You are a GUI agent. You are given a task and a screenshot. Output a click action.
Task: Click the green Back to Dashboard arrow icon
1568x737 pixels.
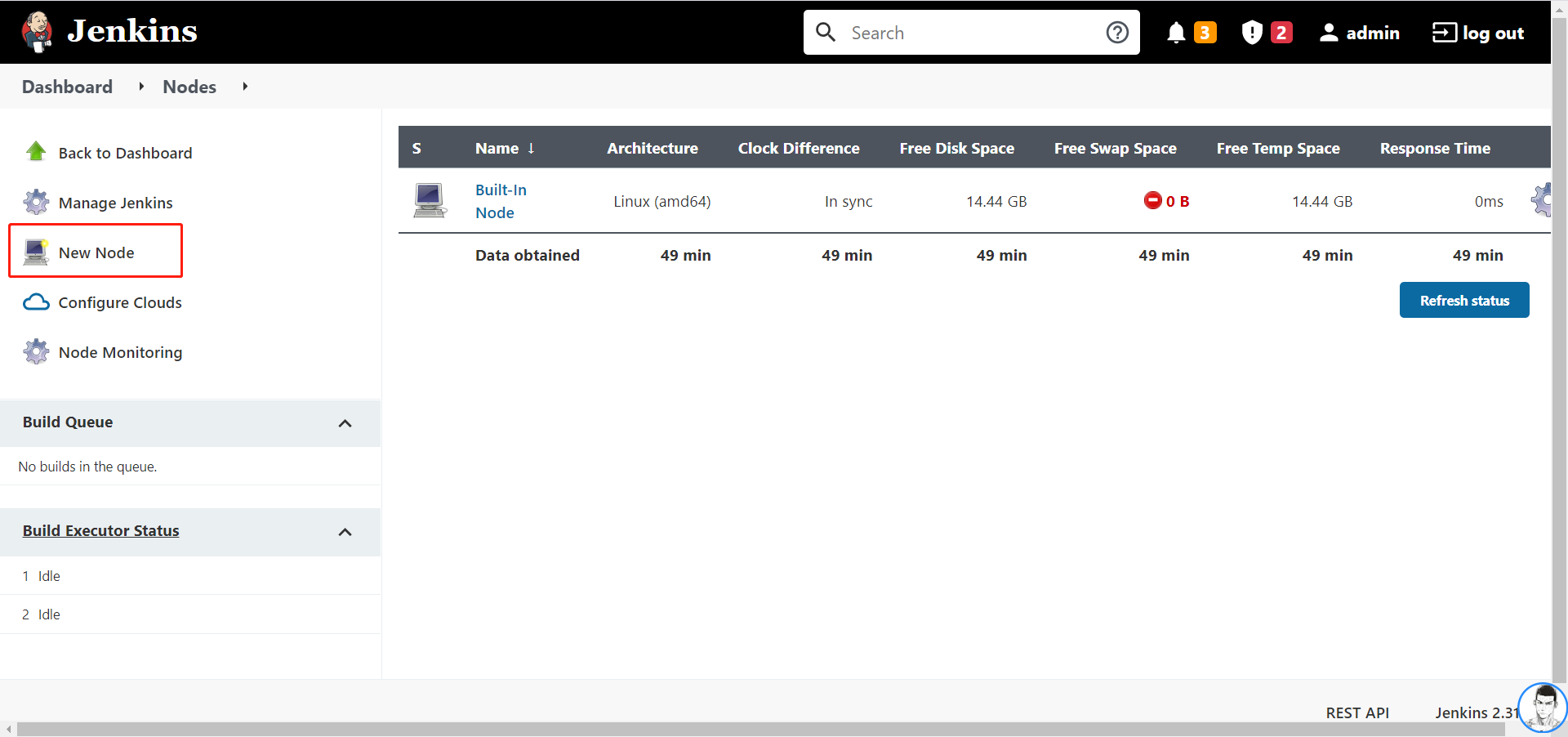point(36,152)
